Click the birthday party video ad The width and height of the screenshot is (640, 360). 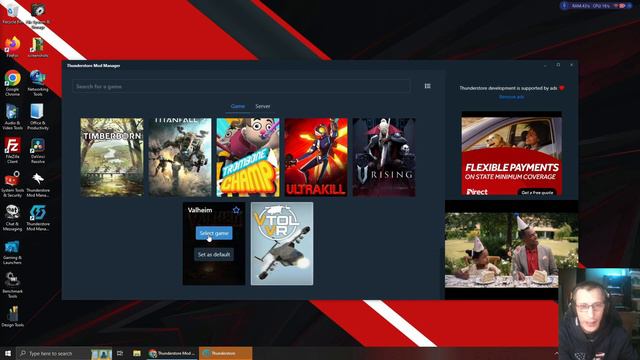511,250
